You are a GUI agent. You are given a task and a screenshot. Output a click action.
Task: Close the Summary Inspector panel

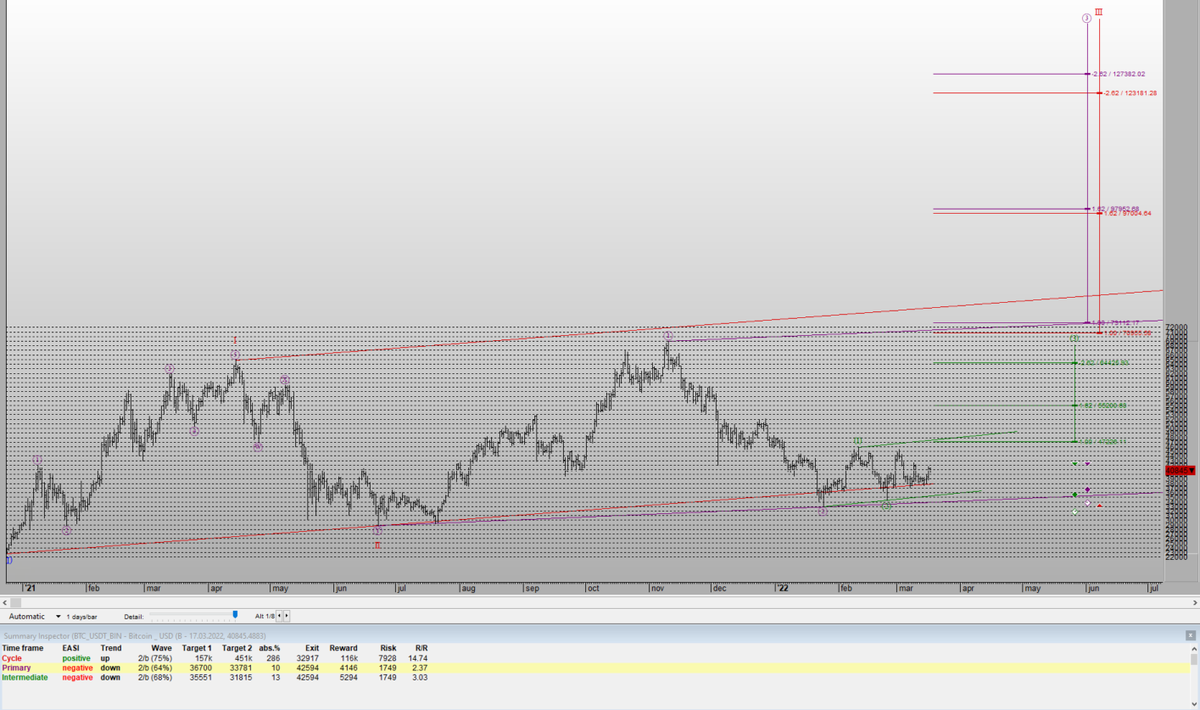pyautogui.click(x=1191, y=636)
